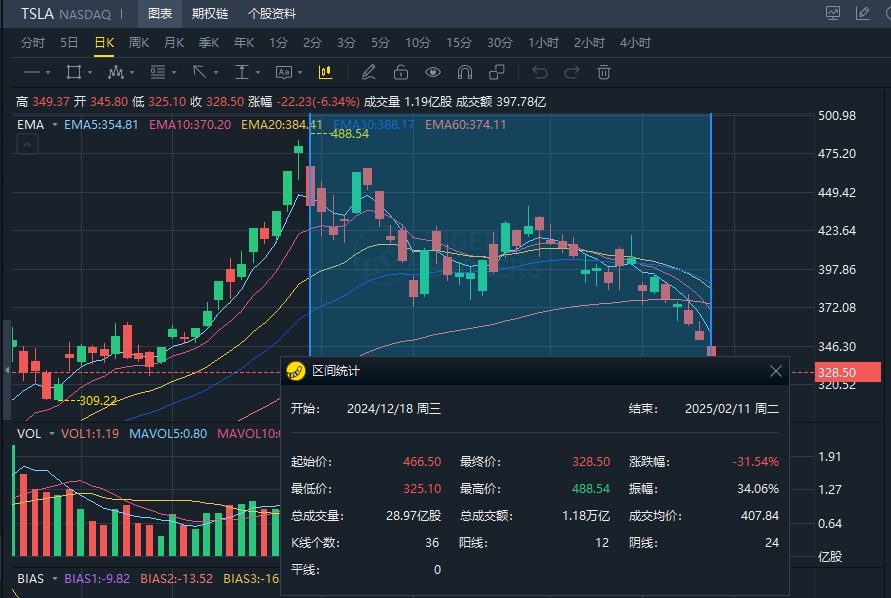Toggle lock drawings icon
This screenshot has height=598, width=891.
(x=401, y=72)
